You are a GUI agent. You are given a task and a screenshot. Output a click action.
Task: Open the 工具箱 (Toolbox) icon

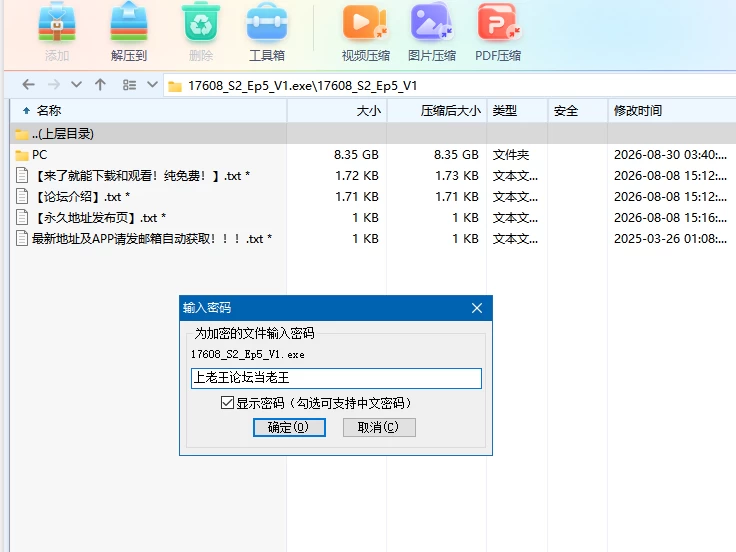[267, 23]
